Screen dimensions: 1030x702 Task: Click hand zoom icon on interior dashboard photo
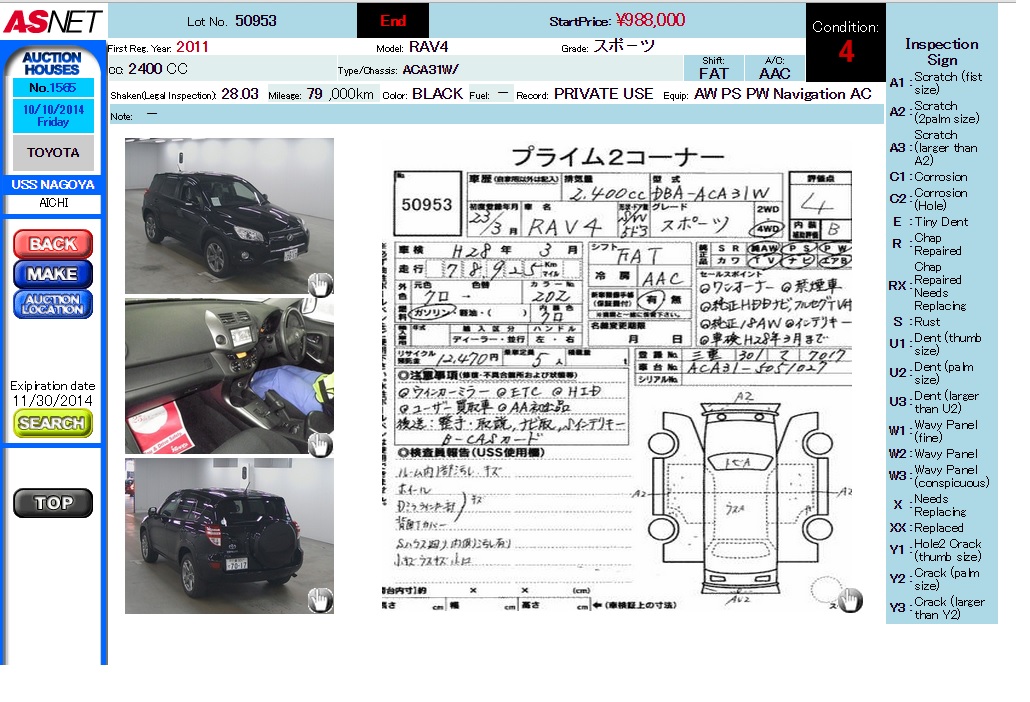click(x=319, y=444)
